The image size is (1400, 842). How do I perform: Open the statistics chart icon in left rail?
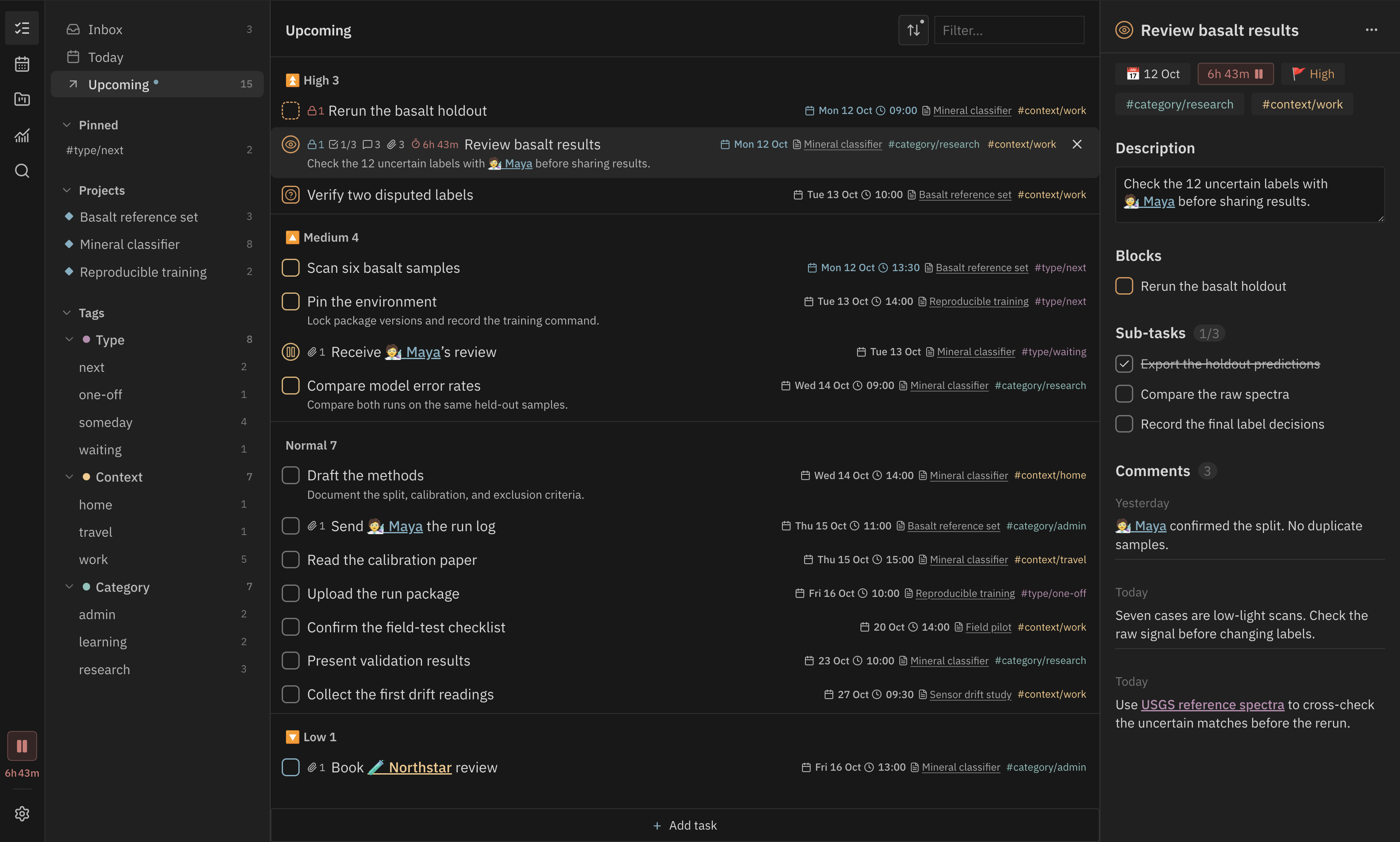(21, 135)
